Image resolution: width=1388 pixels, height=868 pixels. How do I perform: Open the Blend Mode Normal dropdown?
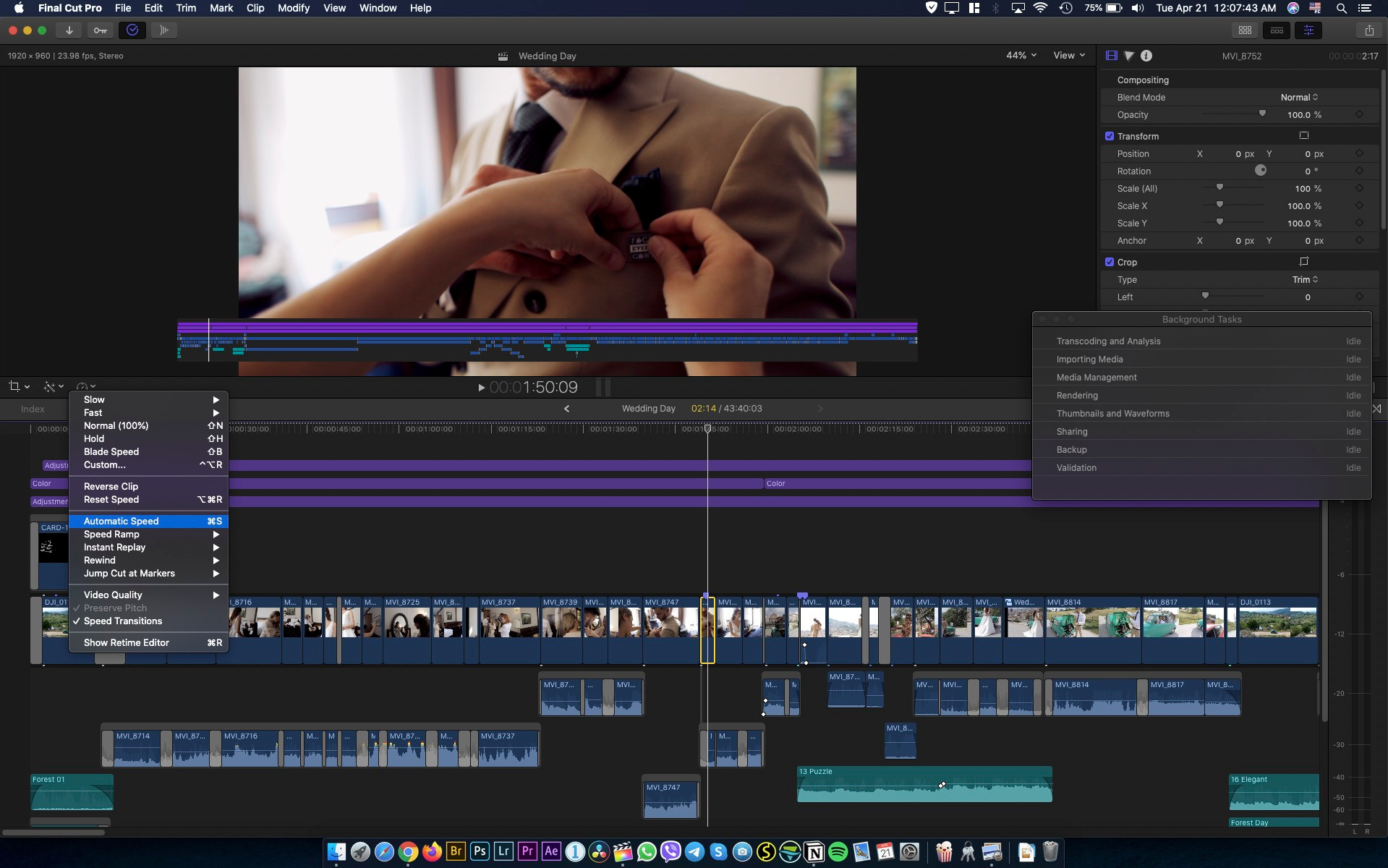pyautogui.click(x=1300, y=97)
